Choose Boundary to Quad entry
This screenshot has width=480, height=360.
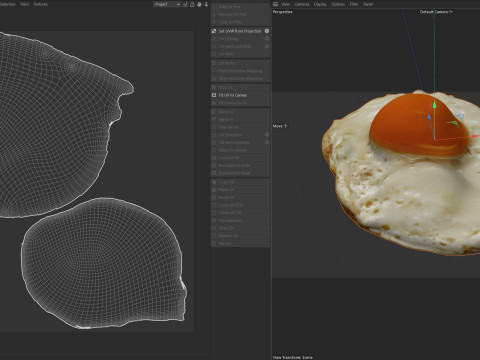click(240, 173)
